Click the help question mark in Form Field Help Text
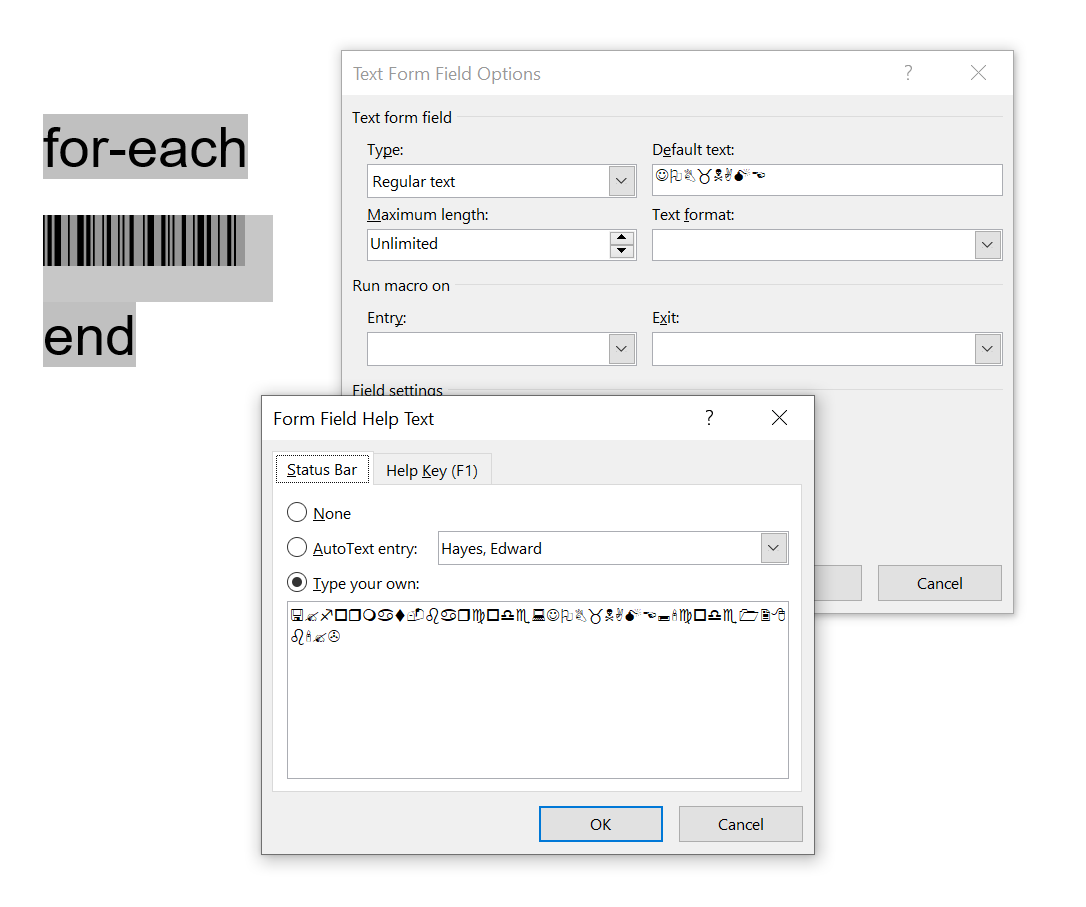The height and width of the screenshot is (907, 1086). [x=709, y=418]
